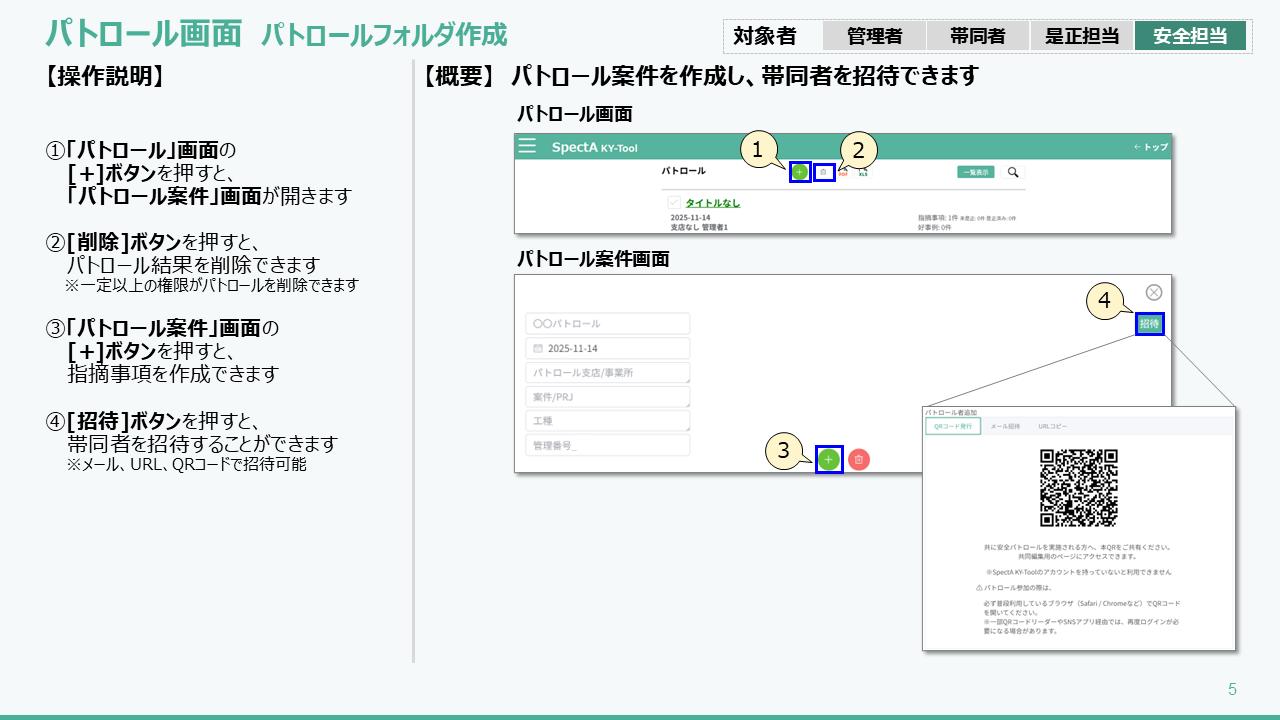Tick the checkbox next to タイトルなし
This screenshot has width=1280, height=720.
[x=674, y=203]
